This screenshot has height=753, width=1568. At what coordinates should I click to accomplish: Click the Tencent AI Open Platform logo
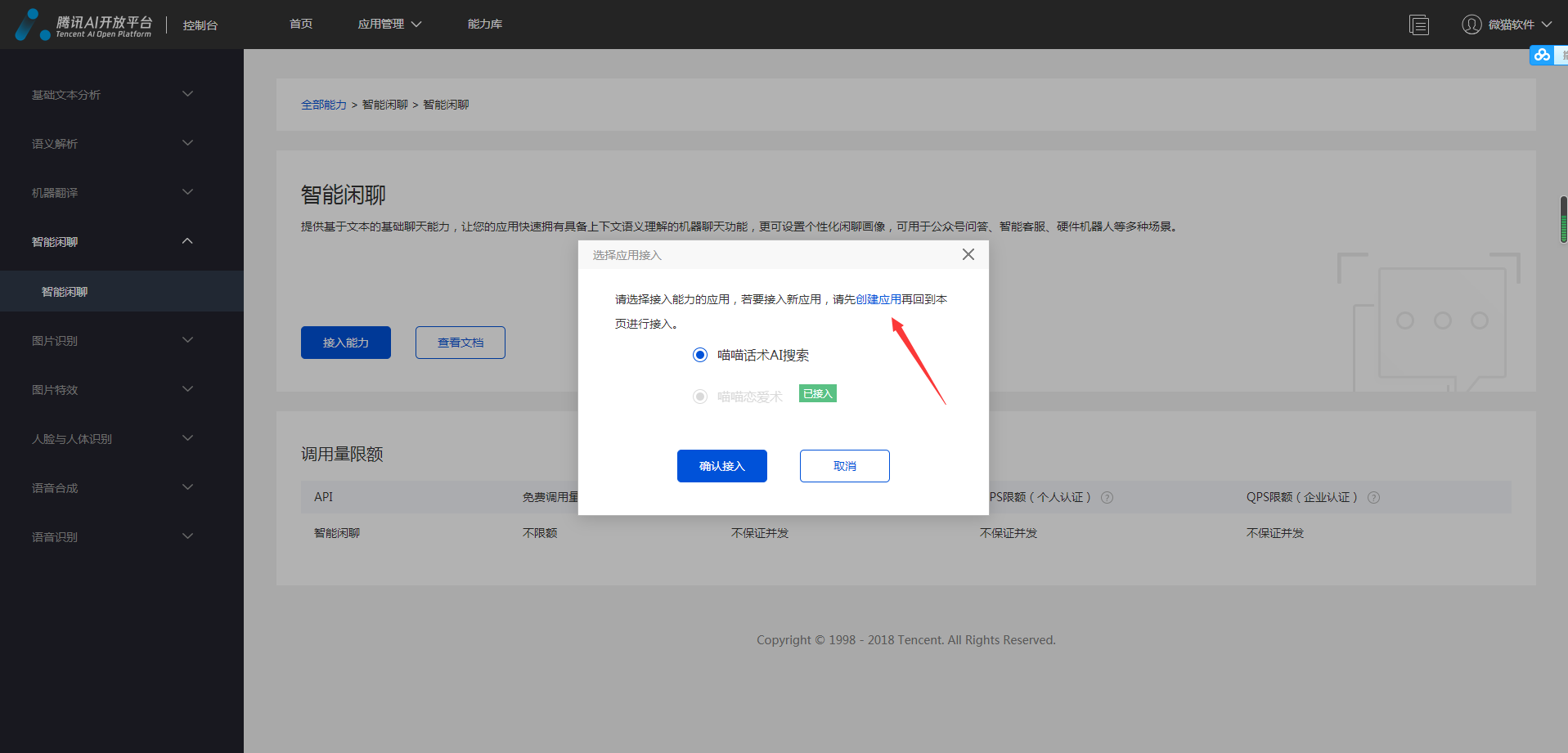pyautogui.click(x=83, y=25)
